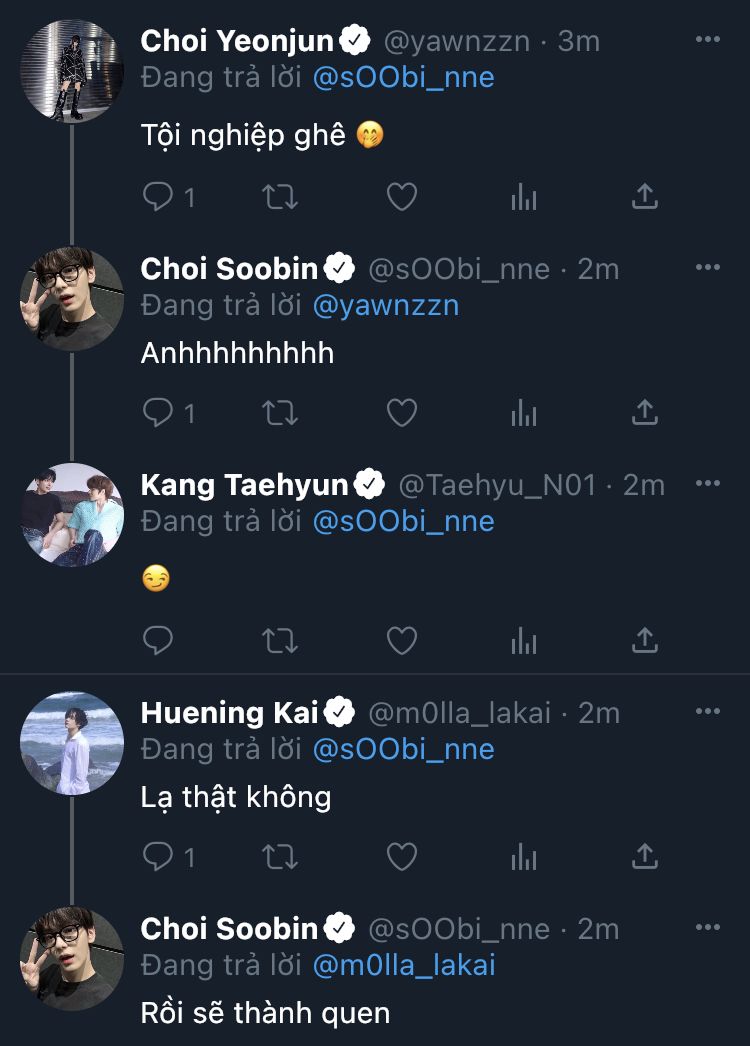750x1046 pixels.
Task: Open Kang Taehyun's profile via display name
Action: coord(244,485)
